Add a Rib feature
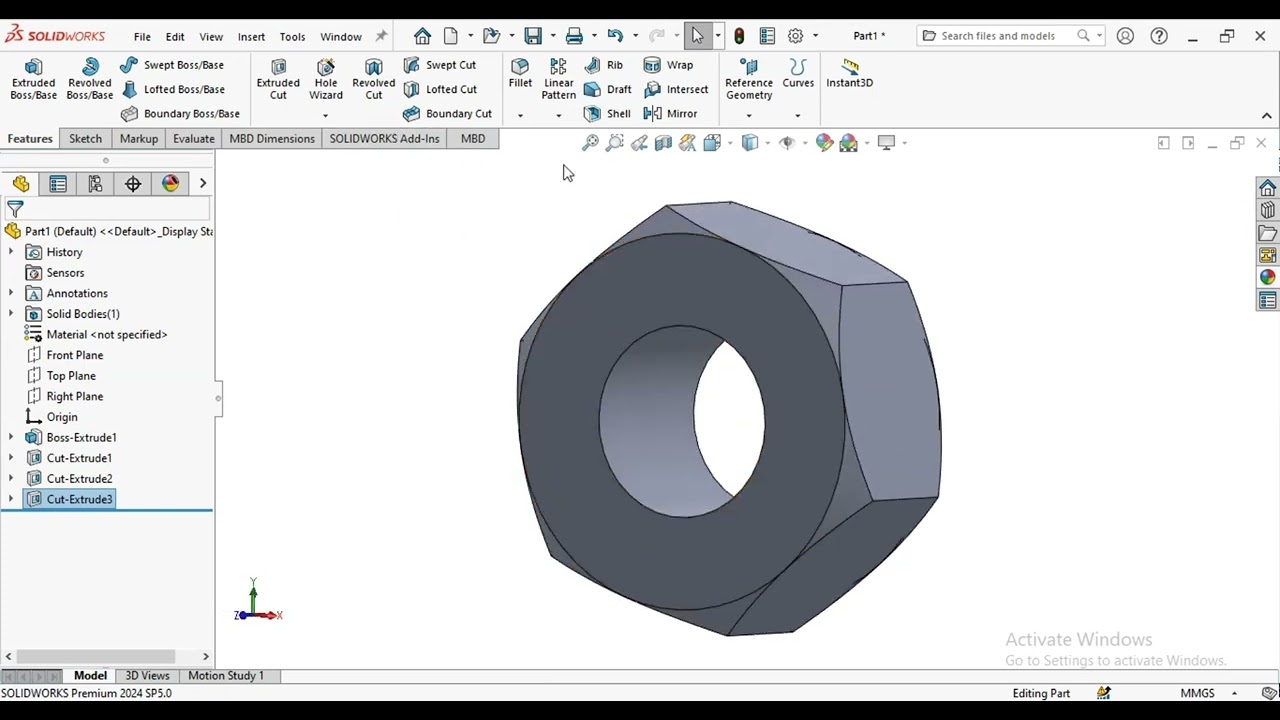The height and width of the screenshot is (720, 1280). click(604, 65)
